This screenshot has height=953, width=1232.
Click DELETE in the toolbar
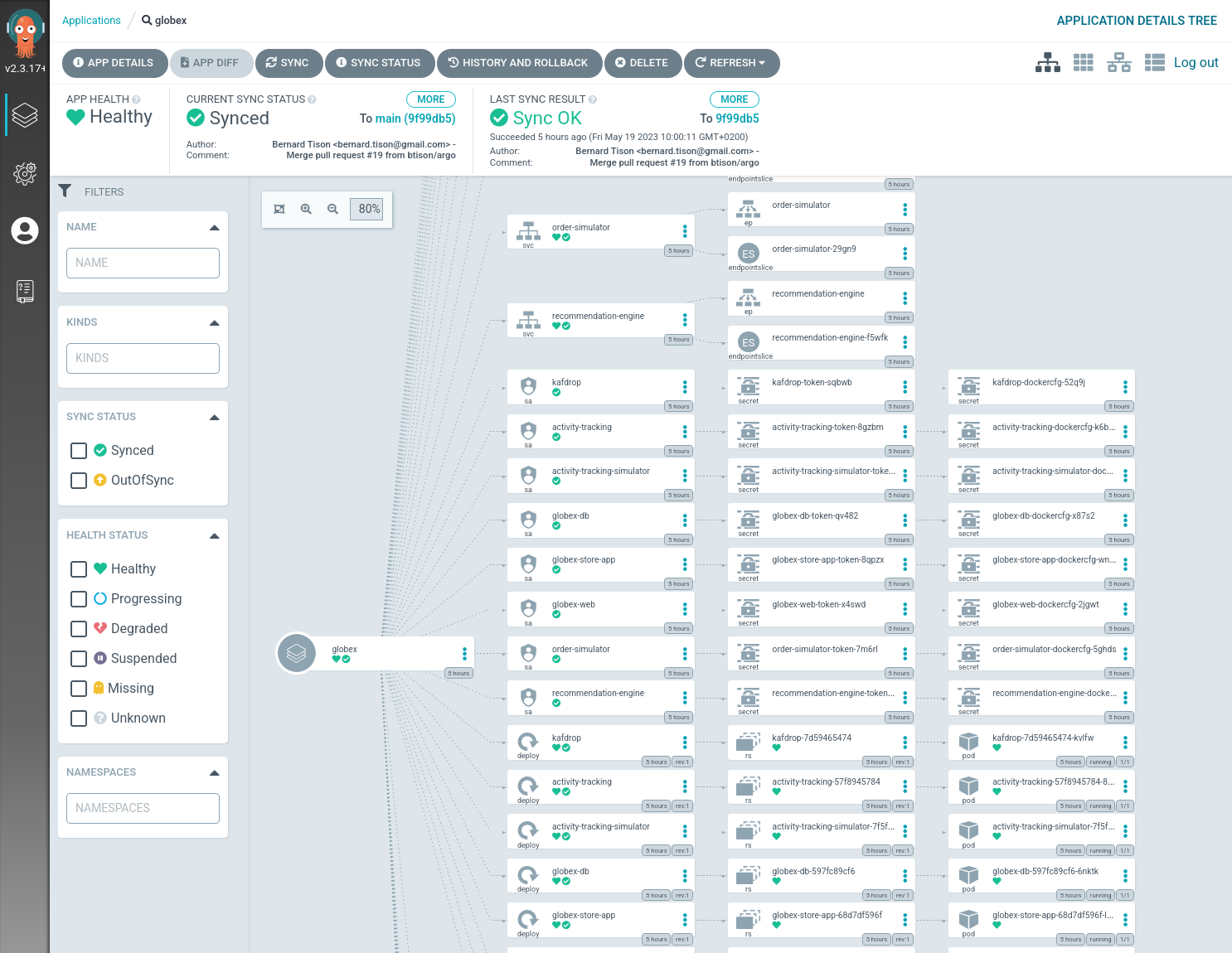643,63
